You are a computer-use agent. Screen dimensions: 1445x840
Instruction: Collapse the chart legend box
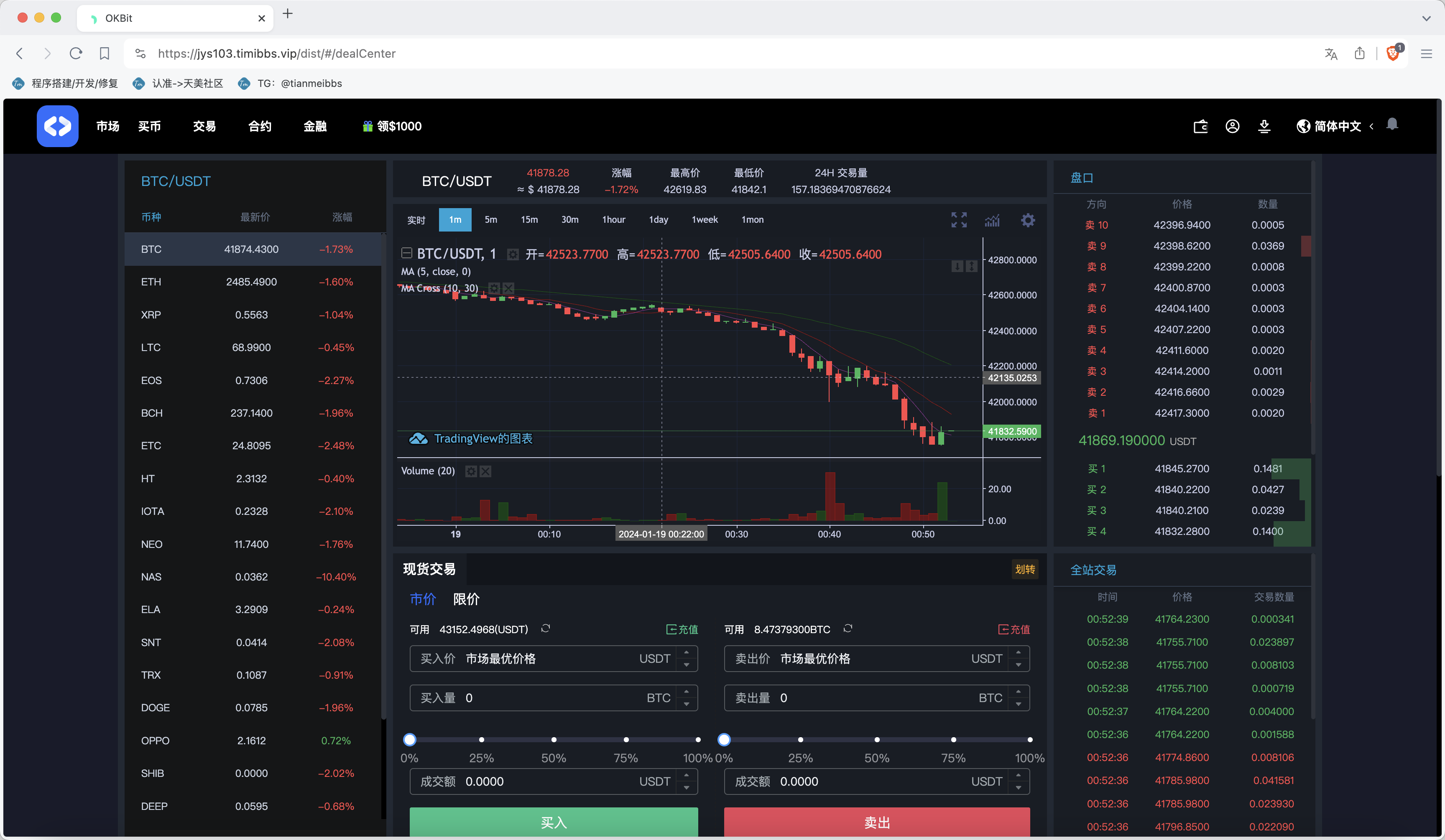406,253
